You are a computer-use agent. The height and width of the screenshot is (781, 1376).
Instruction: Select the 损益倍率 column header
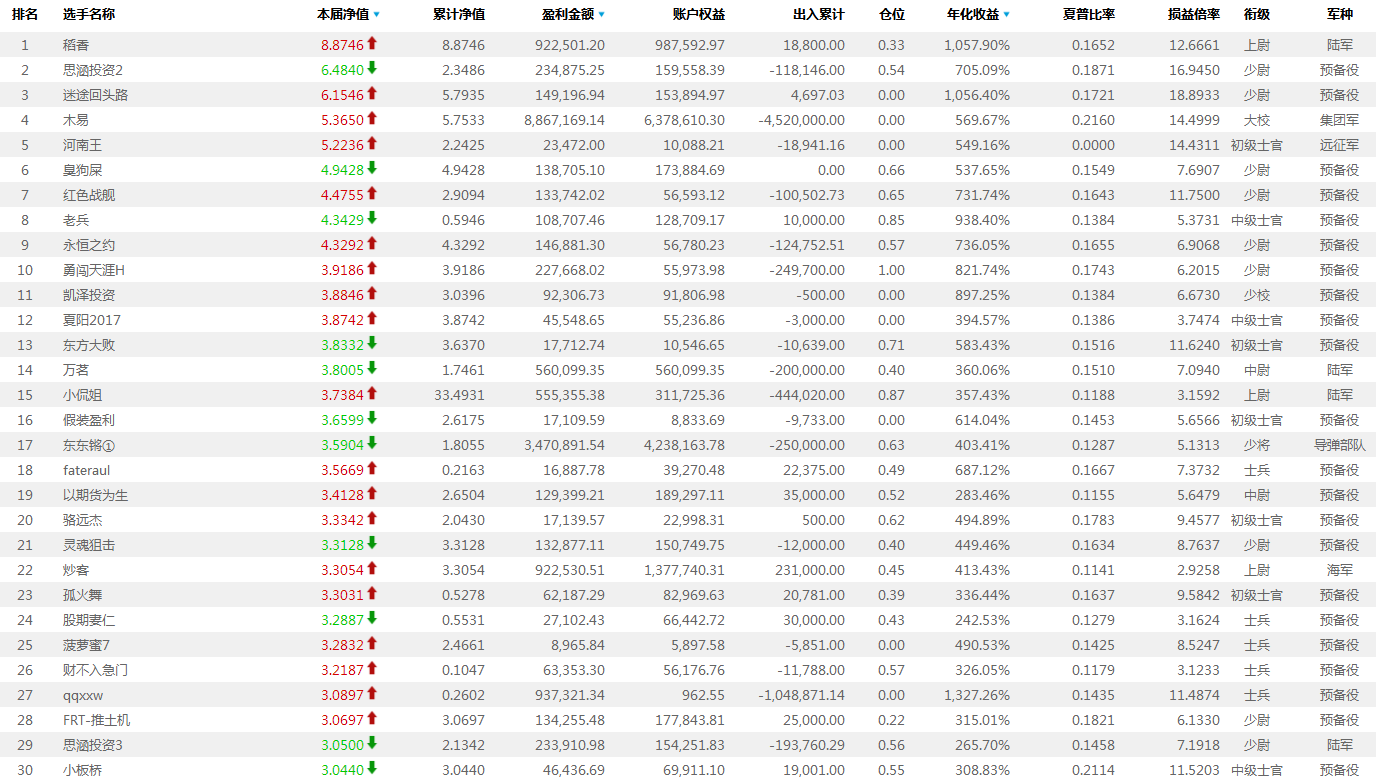coord(1194,15)
